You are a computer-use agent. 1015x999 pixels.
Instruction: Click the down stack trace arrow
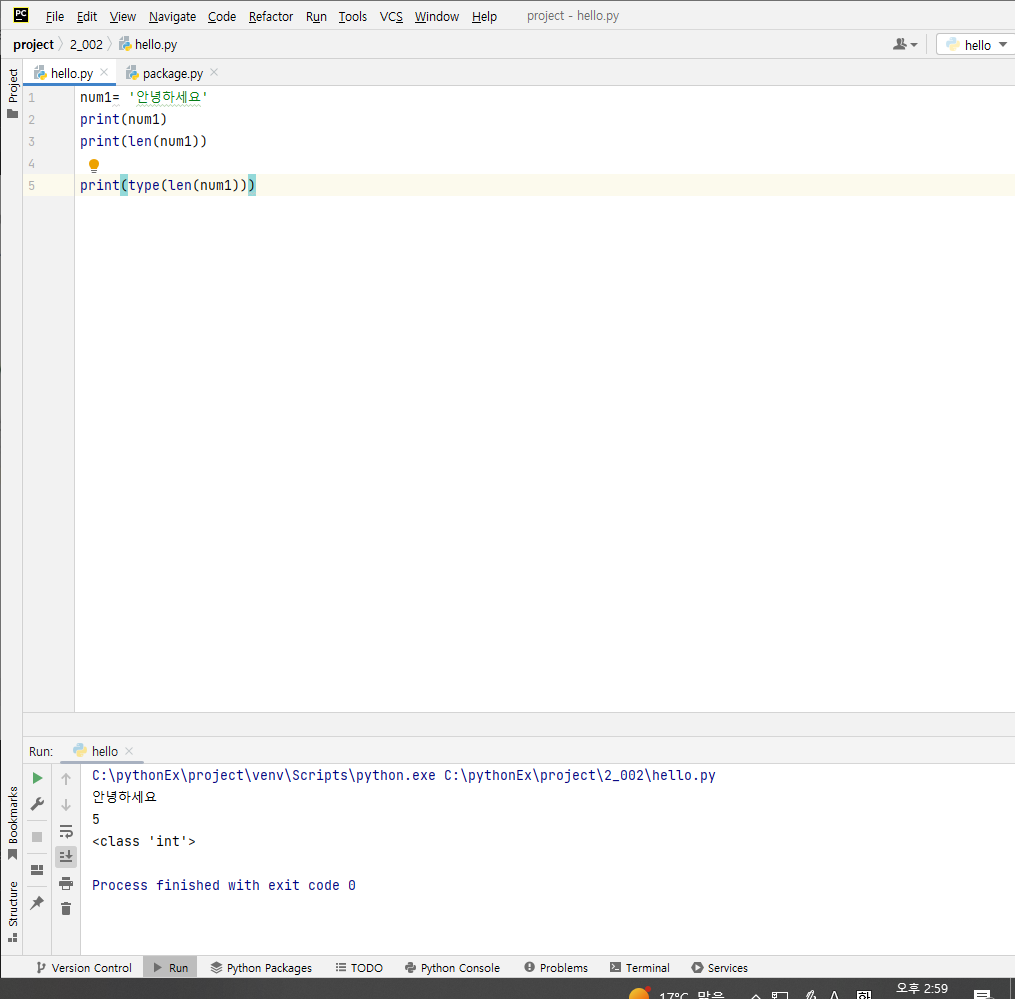point(66,805)
